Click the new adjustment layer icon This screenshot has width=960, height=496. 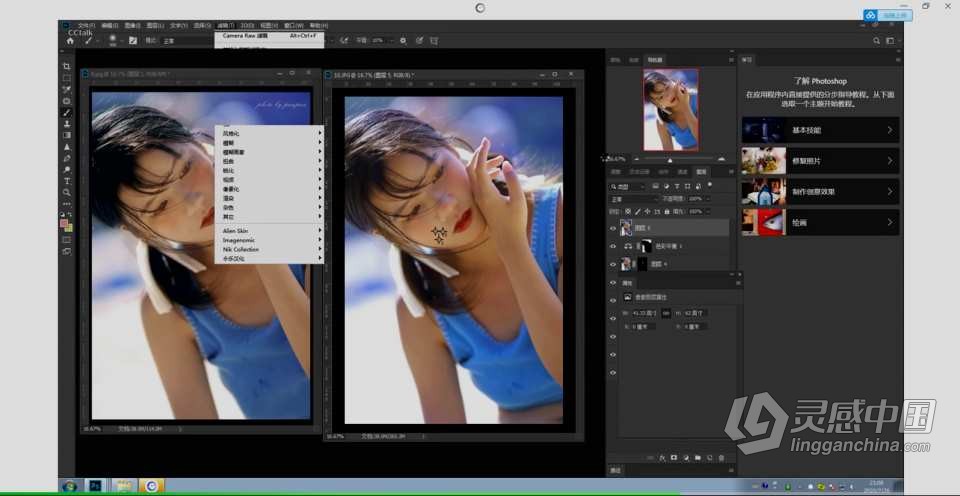point(686,458)
